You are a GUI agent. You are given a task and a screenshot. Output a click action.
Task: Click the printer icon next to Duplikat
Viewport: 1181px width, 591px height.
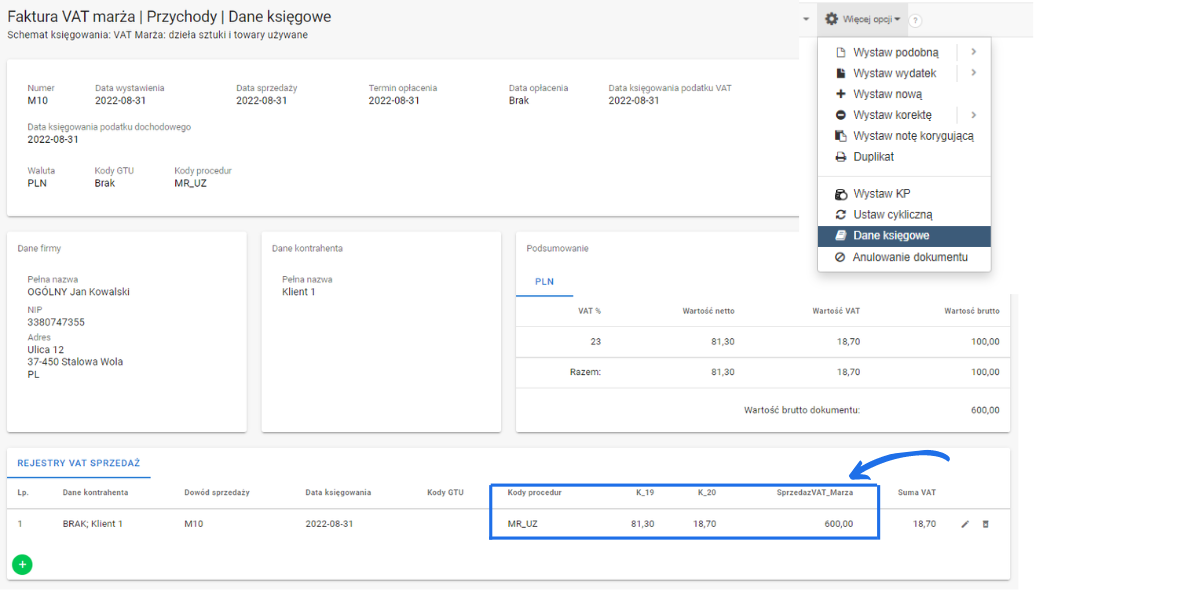click(x=841, y=157)
